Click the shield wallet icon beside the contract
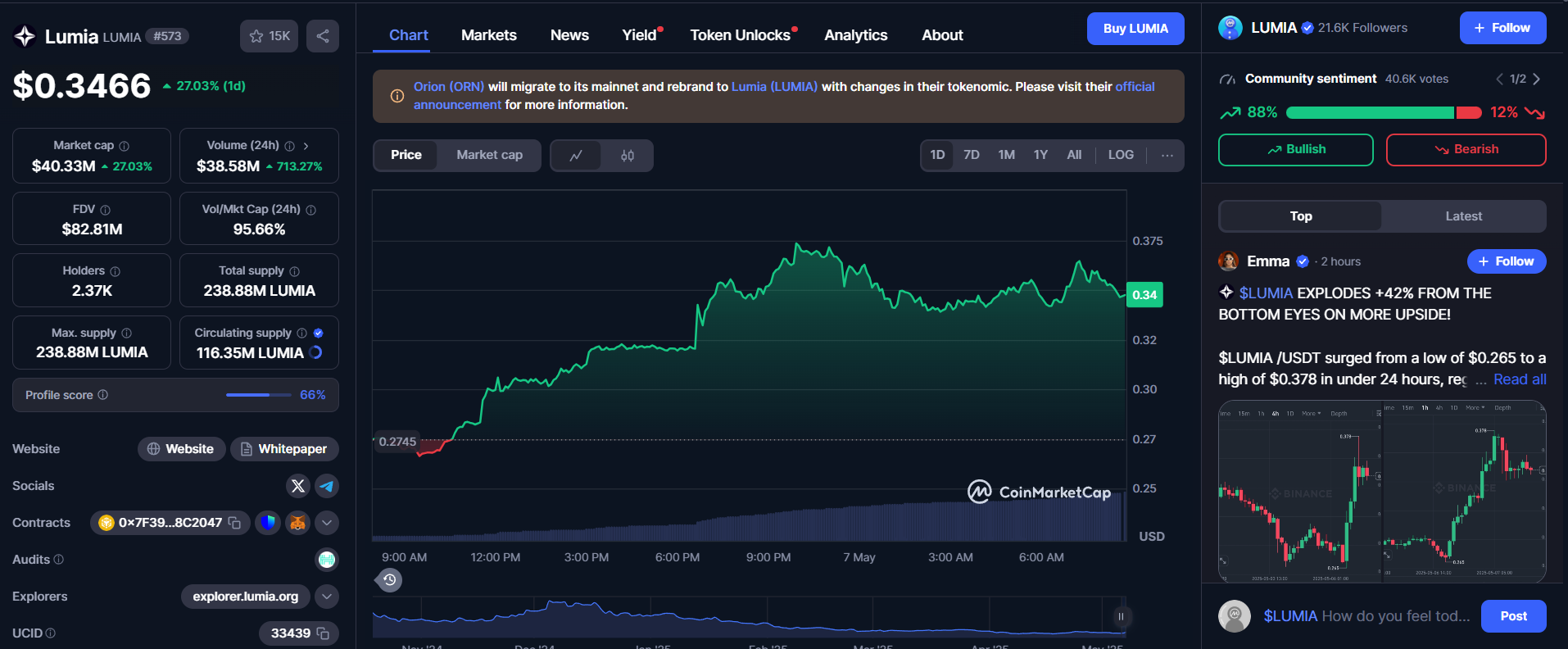The width and height of the screenshot is (1568, 649). coord(268,523)
